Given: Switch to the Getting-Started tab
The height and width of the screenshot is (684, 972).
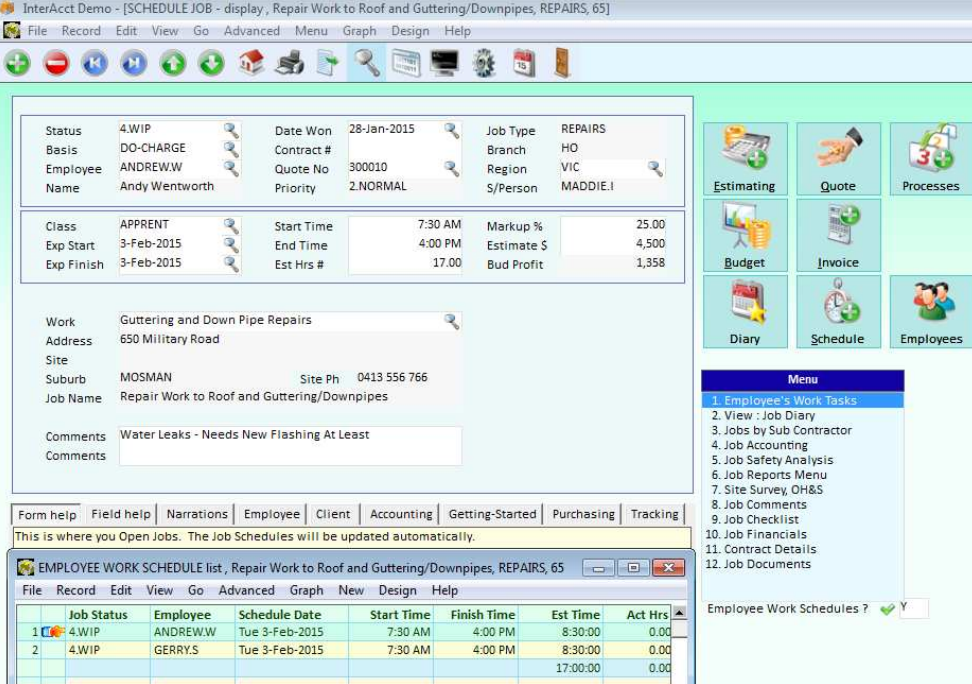Looking at the screenshot, I should (492, 514).
